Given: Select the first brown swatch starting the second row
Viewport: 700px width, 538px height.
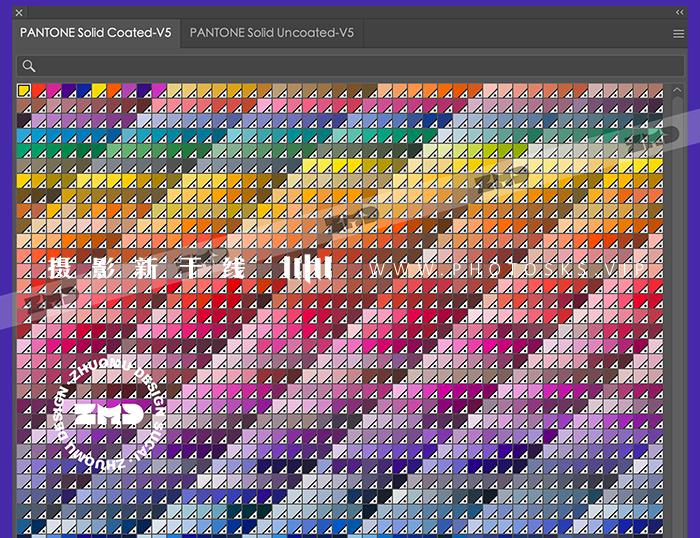Looking at the screenshot, I should [x=24, y=106].
